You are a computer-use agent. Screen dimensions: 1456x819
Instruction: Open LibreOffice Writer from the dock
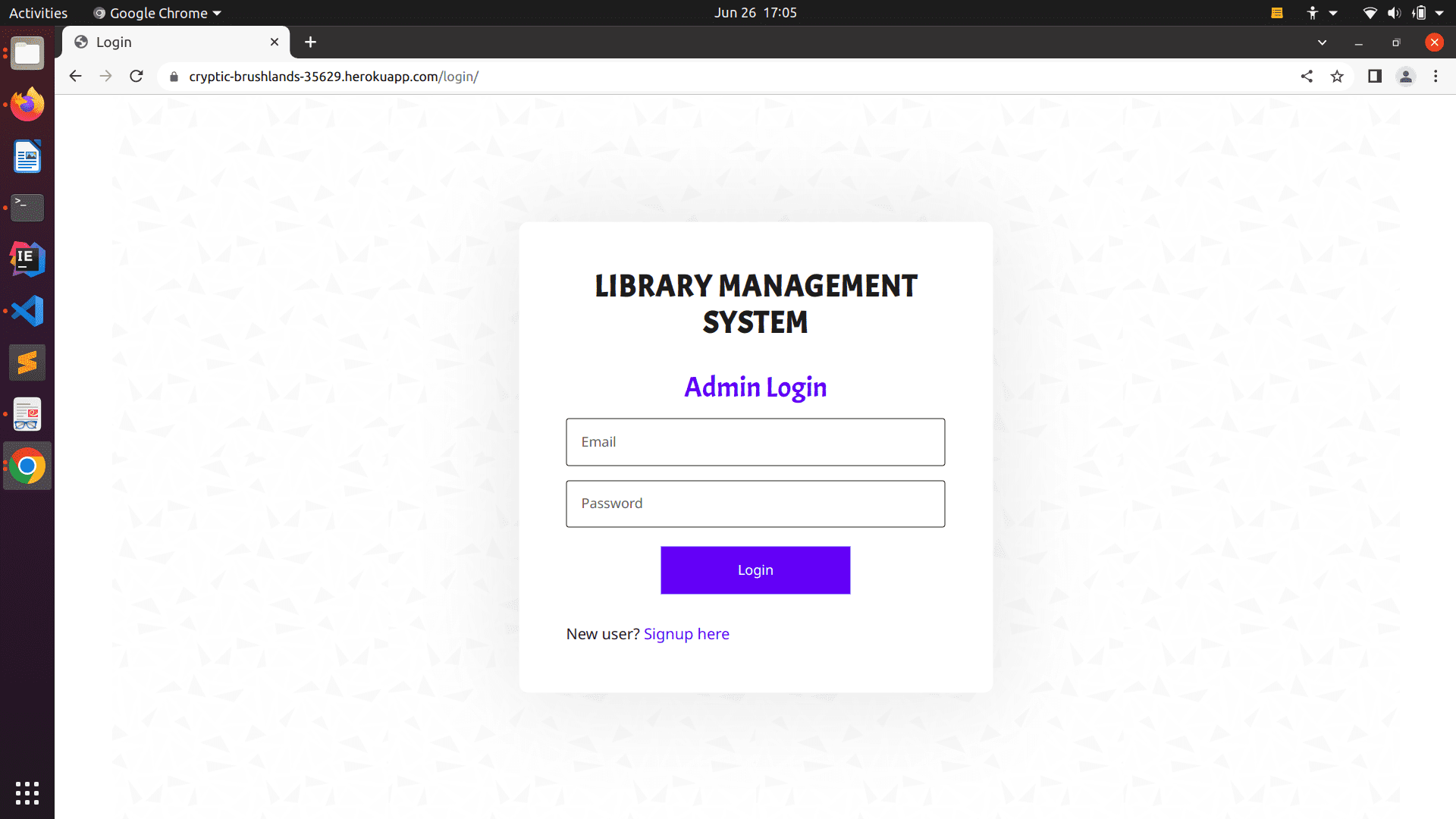coord(27,156)
